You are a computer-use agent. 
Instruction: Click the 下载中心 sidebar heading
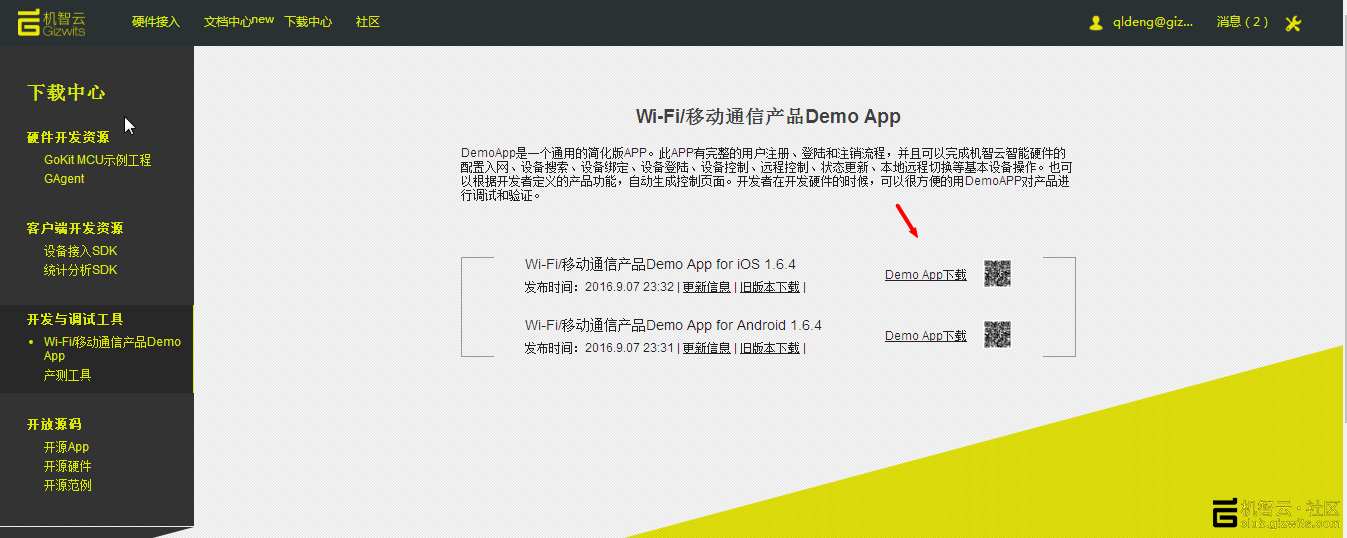click(x=66, y=93)
